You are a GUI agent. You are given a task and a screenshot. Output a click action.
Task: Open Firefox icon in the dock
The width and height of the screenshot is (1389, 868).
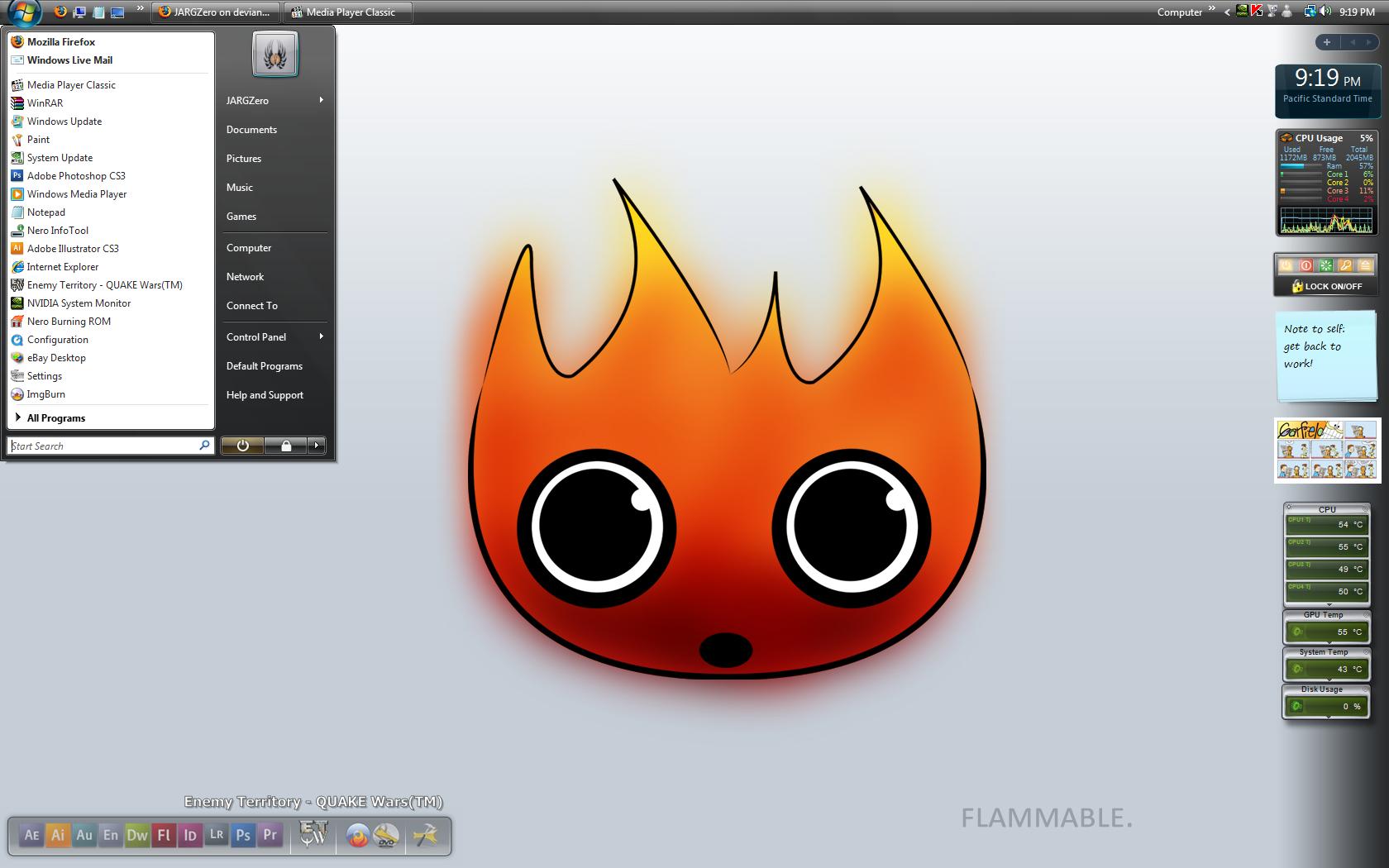click(x=357, y=836)
